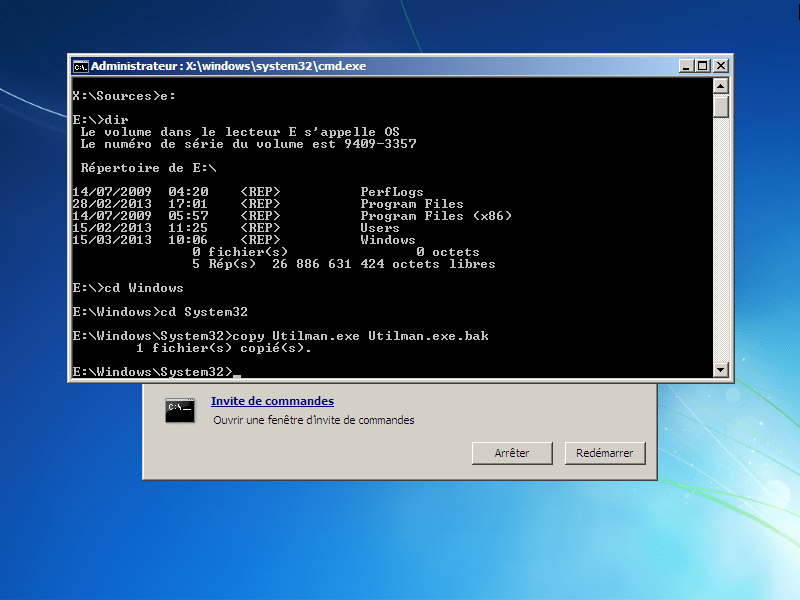The image size is (800, 600).
Task: Click the '1 fichier(s) copié(s).' output line
Action: 223,348
